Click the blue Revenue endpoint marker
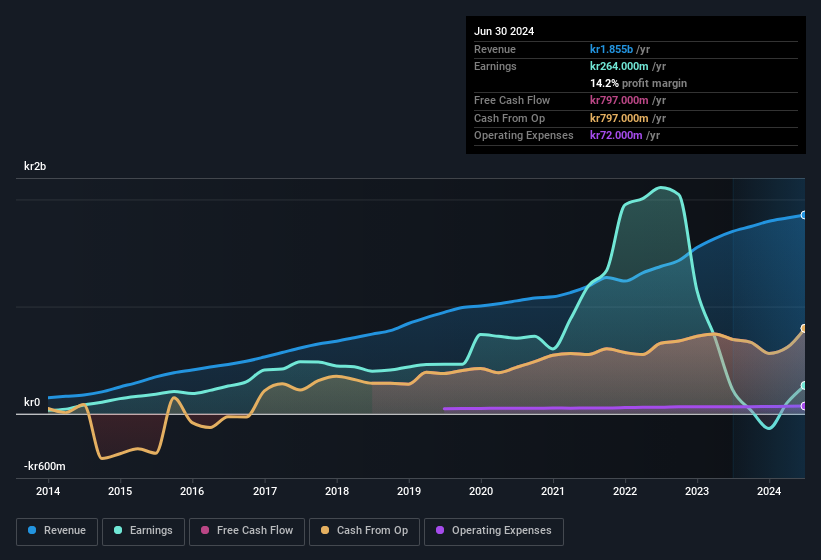Screen dimensions: 821x560 click(804, 215)
